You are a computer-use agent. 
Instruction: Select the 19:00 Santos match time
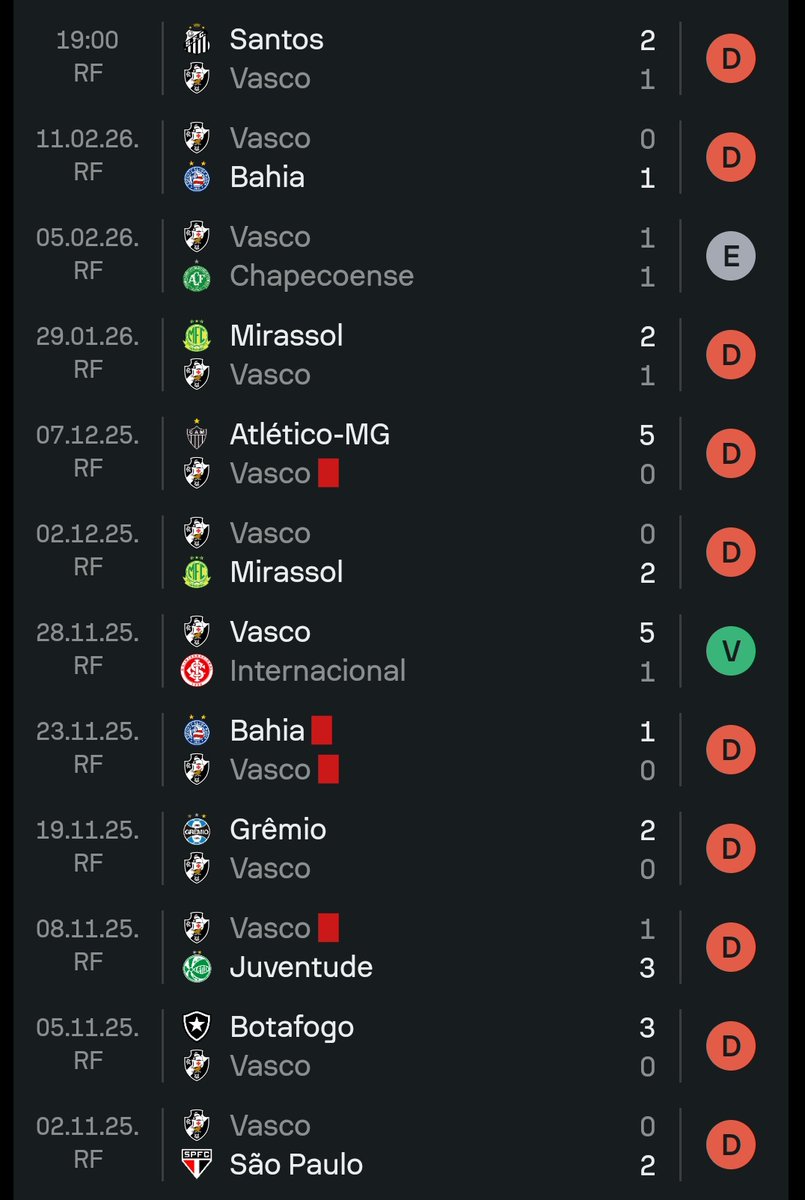point(87,40)
